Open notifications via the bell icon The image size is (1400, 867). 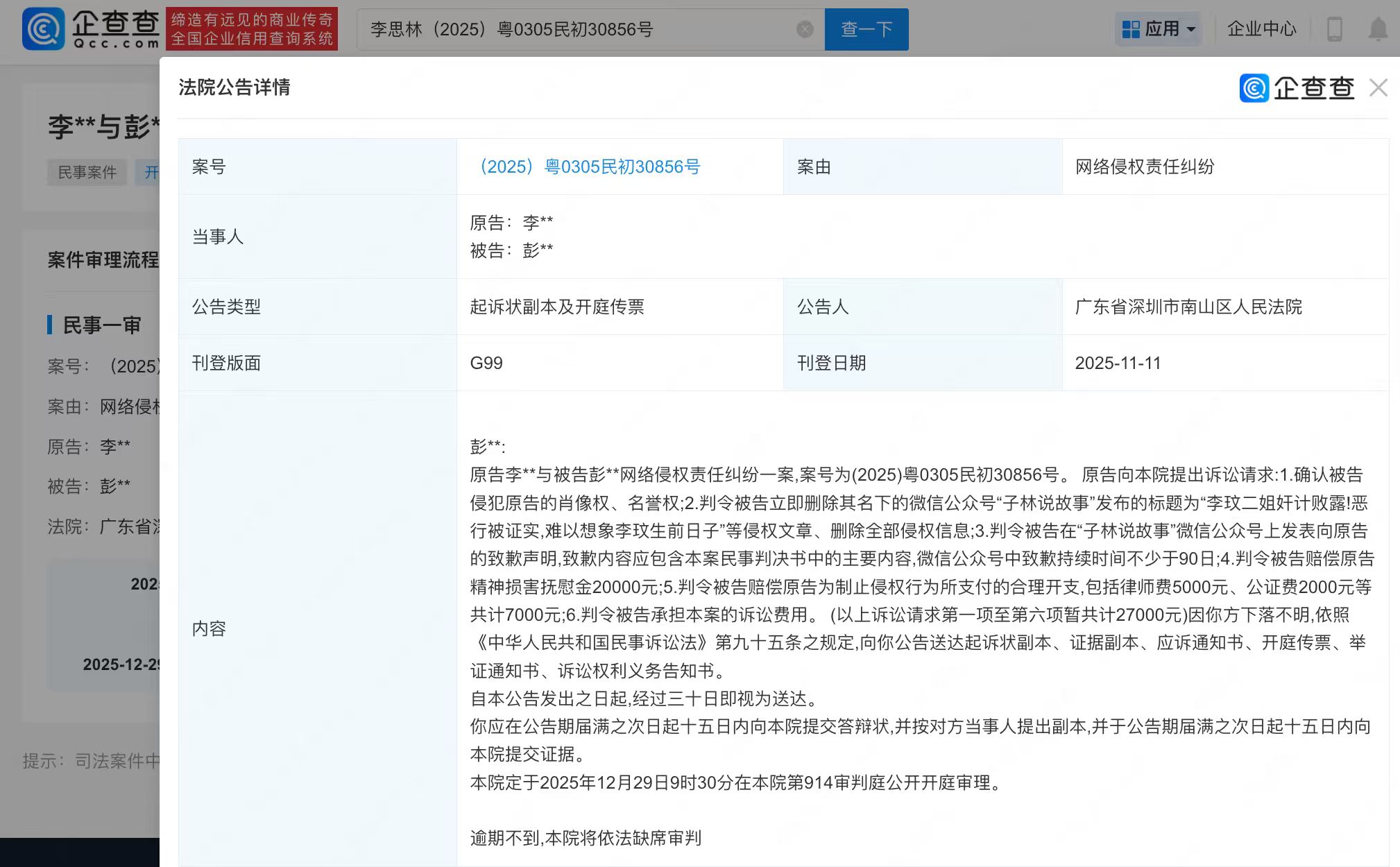click(1378, 29)
